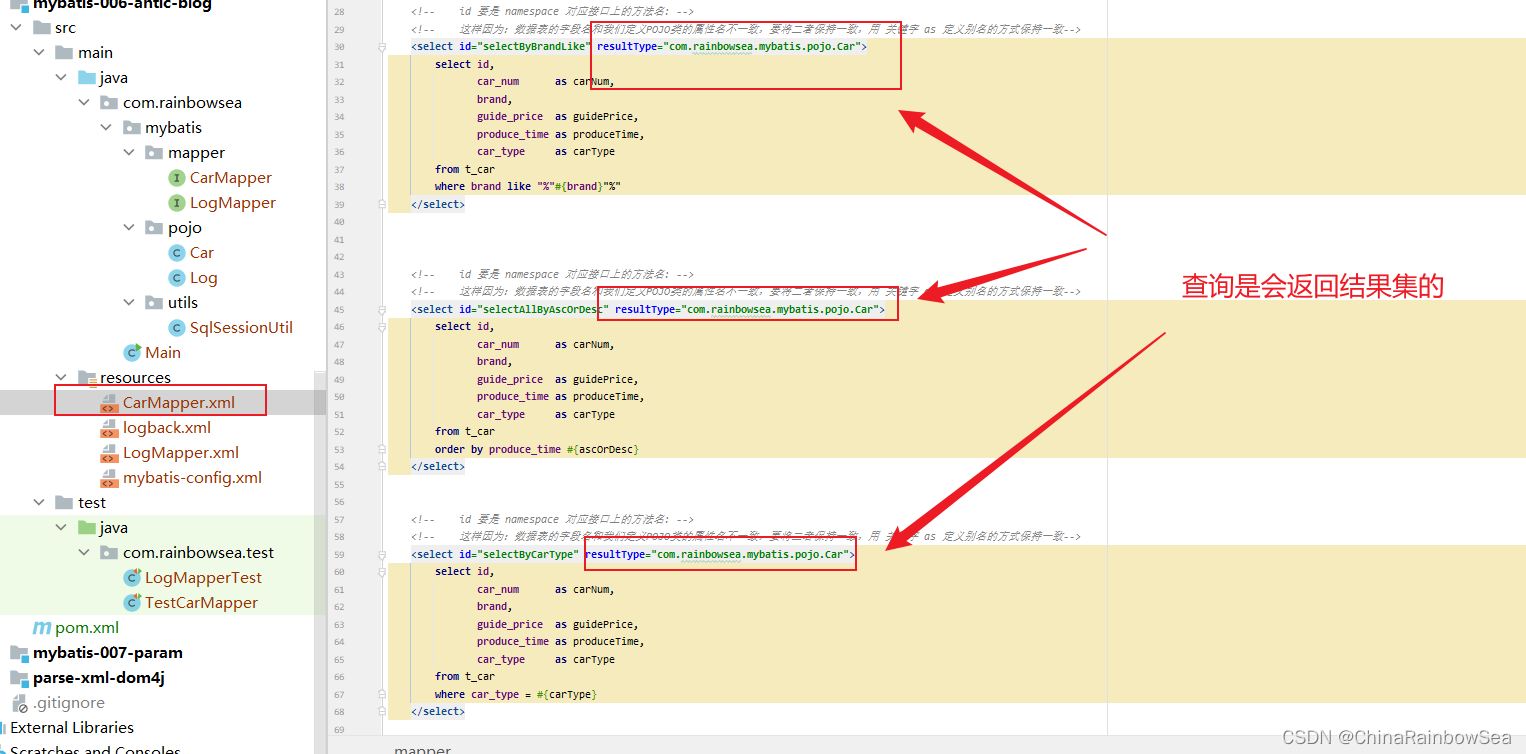Viewport: 1526px width, 754px height.
Task: Click the CarMapper interface icon
Action: [x=177, y=178]
